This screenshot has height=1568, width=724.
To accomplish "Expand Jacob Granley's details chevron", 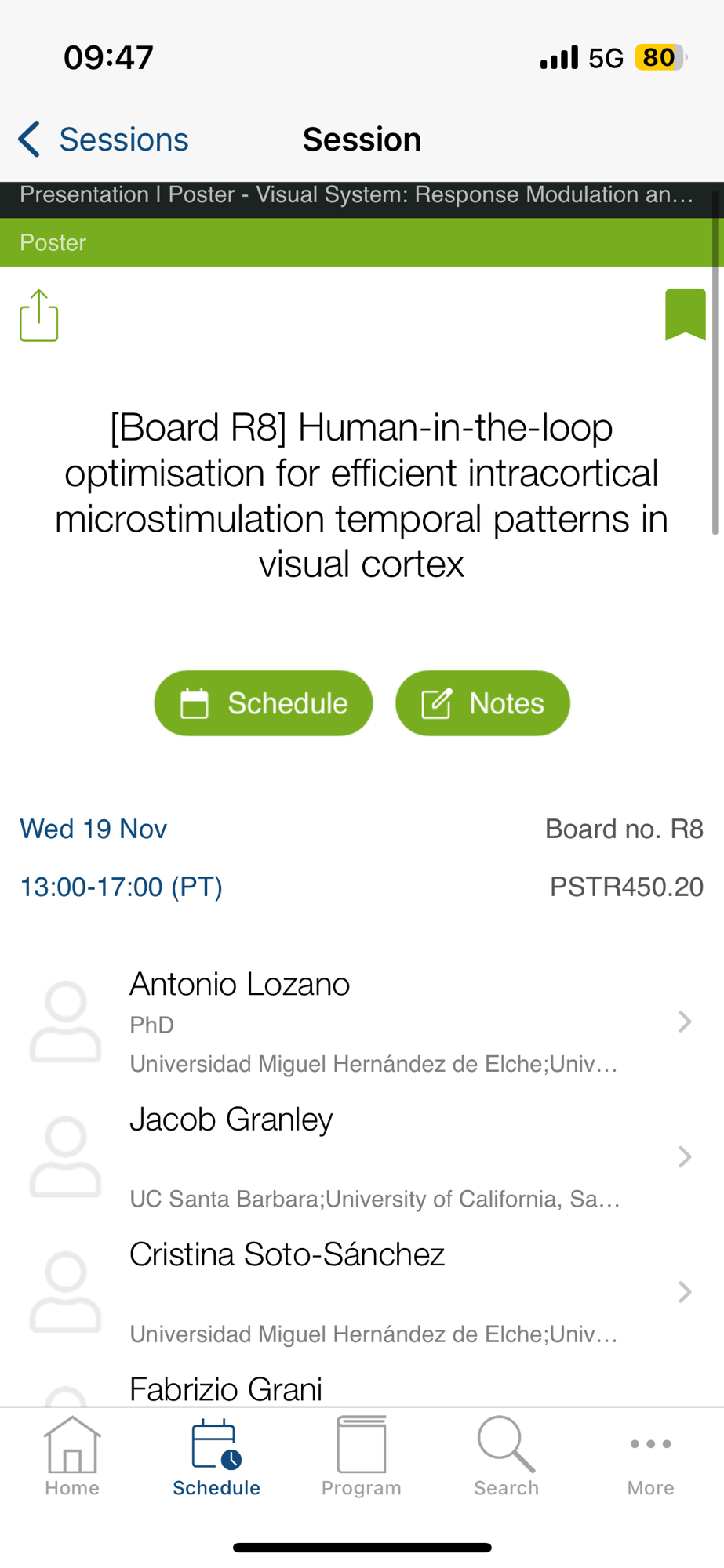I will (684, 1156).
